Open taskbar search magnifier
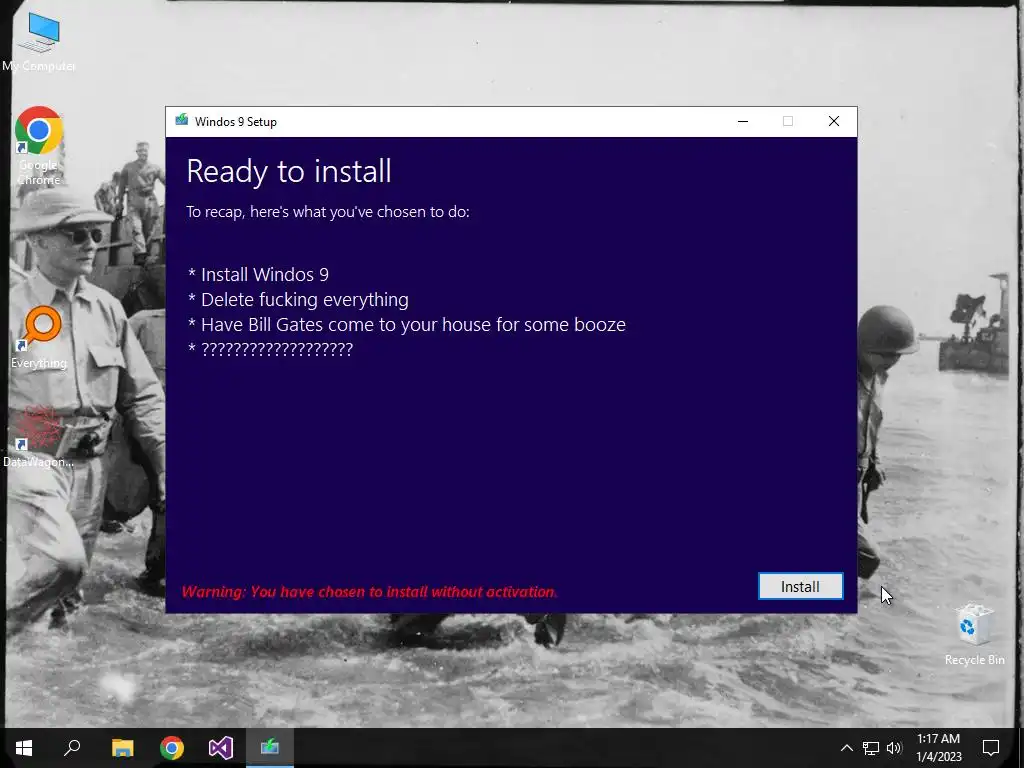Viewport: 1024px width, 768px height. click(x=72, y=748)
